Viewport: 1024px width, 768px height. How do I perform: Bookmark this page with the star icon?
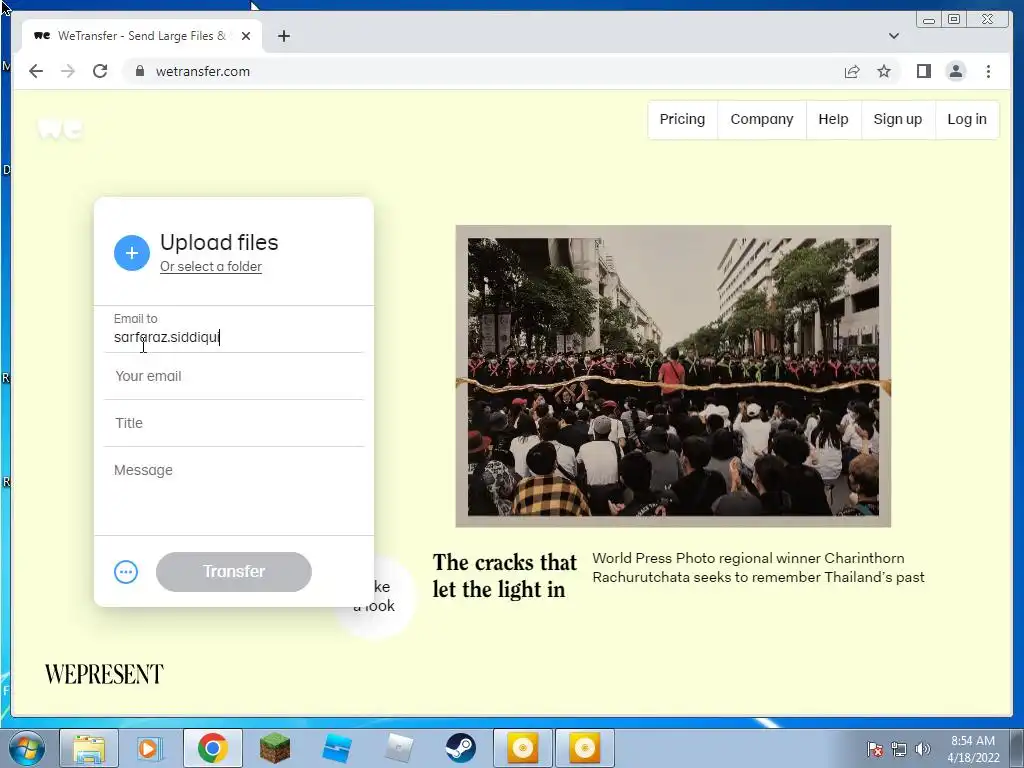pos(884,71)
